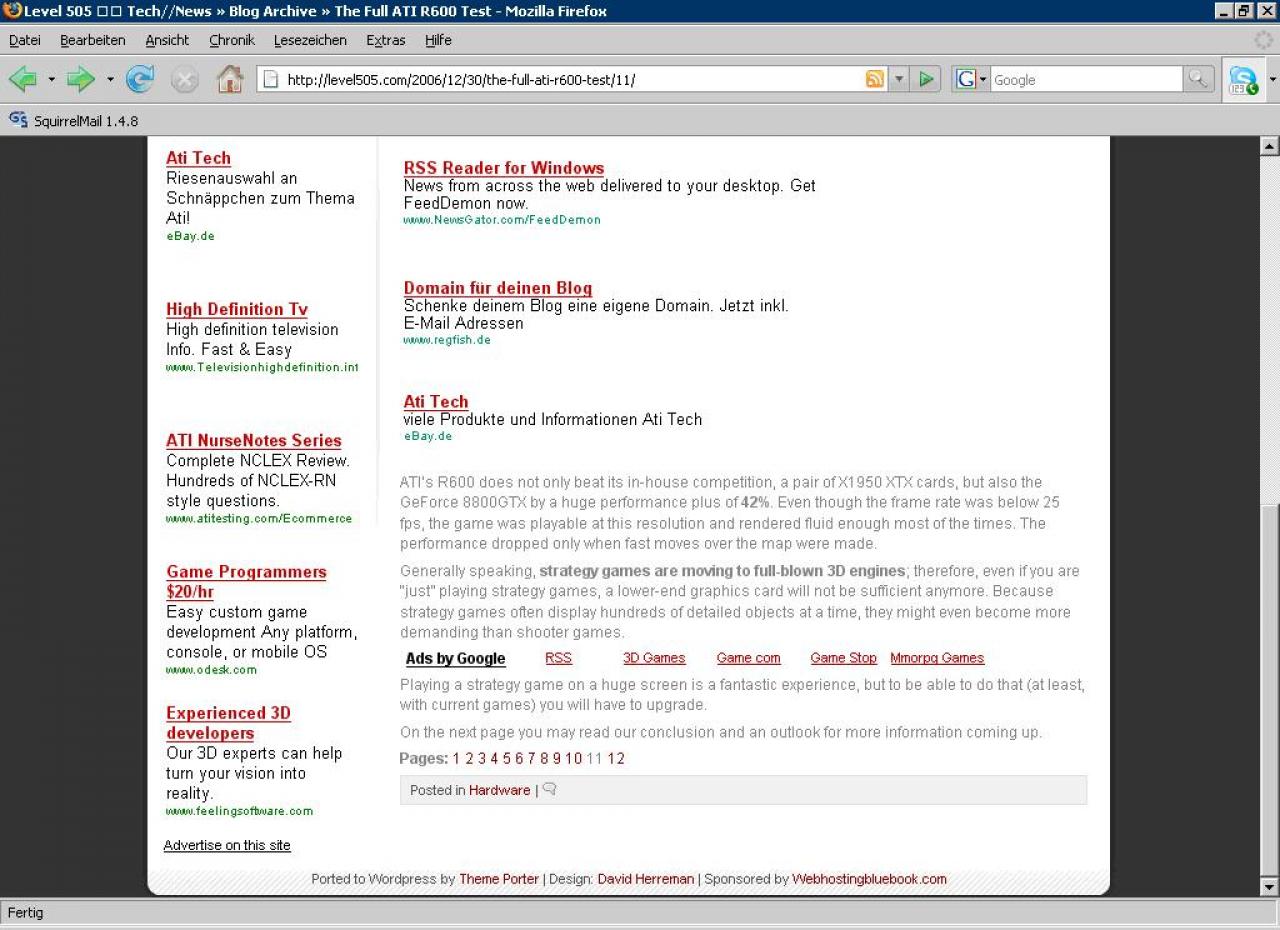The height and width of the screenshot is (930, 1280).
Task: Click the Google search engine icon
Action: point(966,79)
